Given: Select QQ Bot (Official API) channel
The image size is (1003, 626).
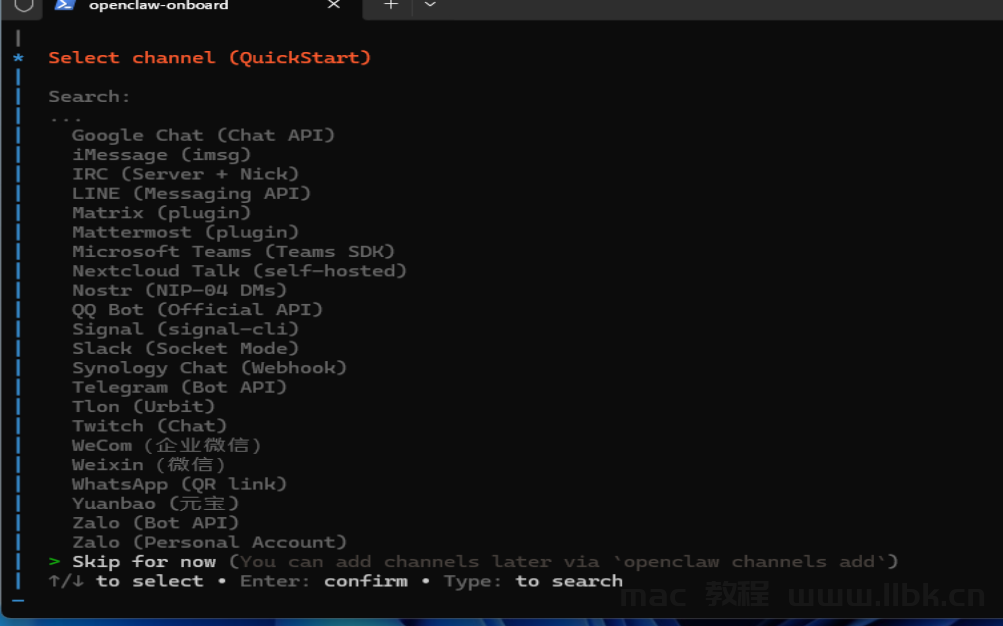Looking at the screenshot, I should click(197, 309).
